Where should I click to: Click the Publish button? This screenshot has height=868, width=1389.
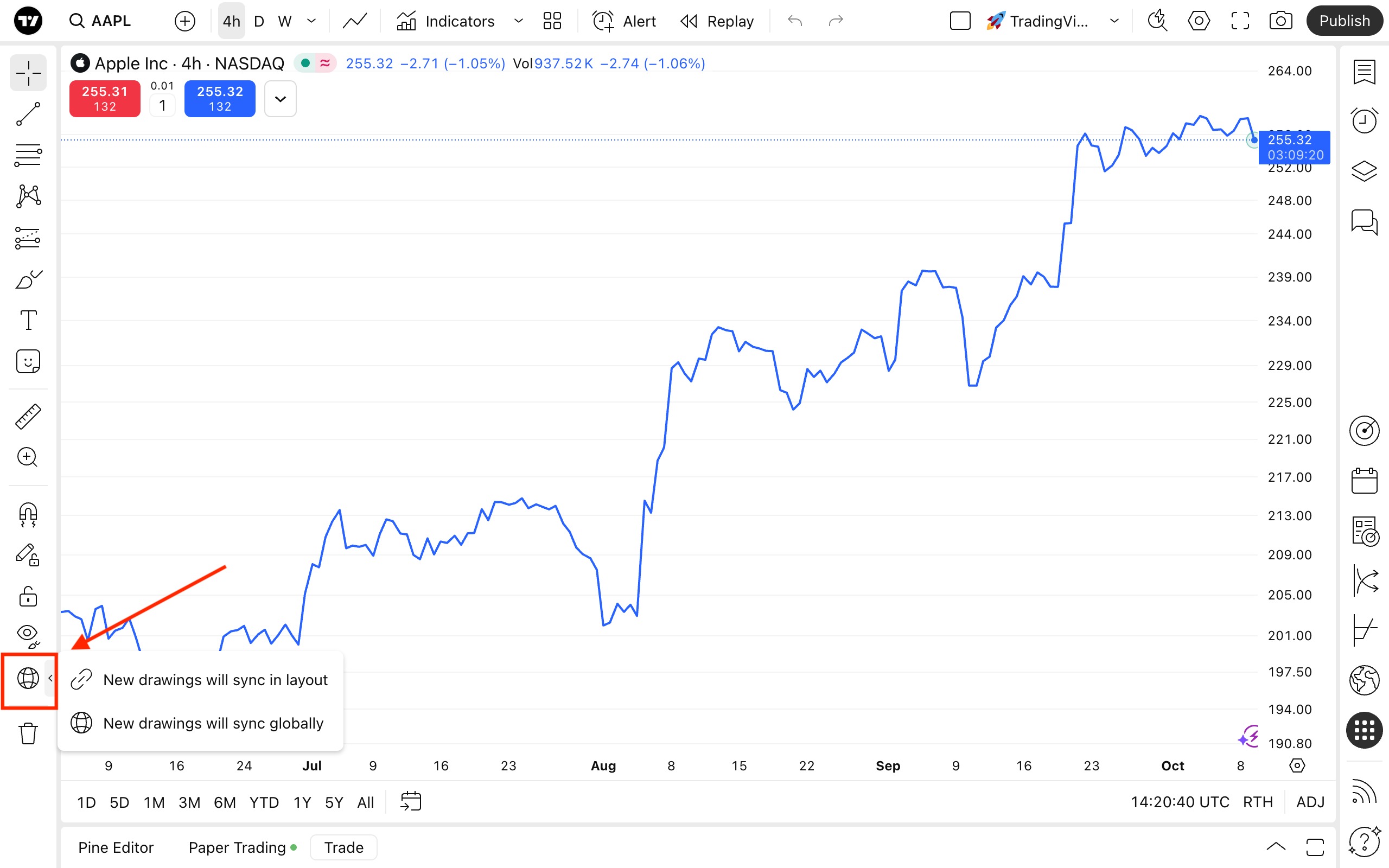click(1343, 21)
